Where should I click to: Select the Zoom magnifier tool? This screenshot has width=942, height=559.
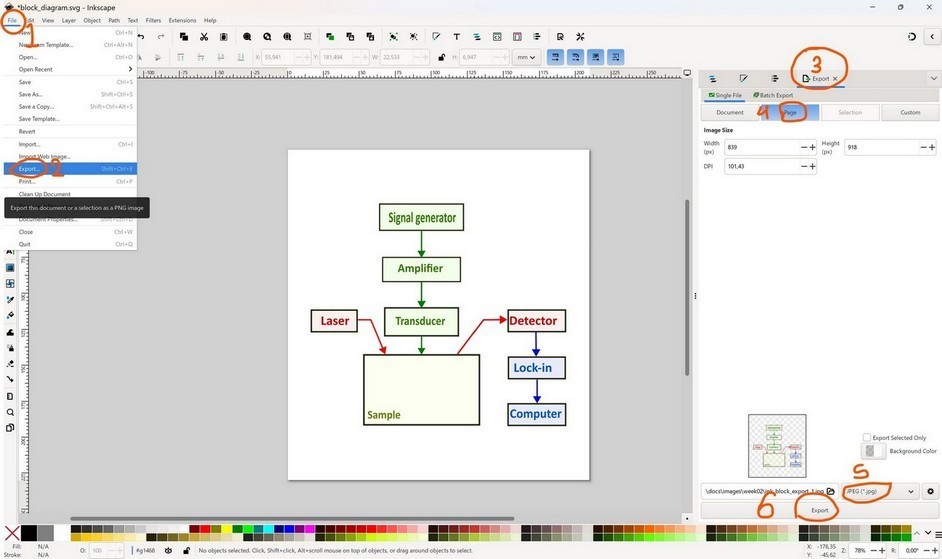(x=10, y=412)
